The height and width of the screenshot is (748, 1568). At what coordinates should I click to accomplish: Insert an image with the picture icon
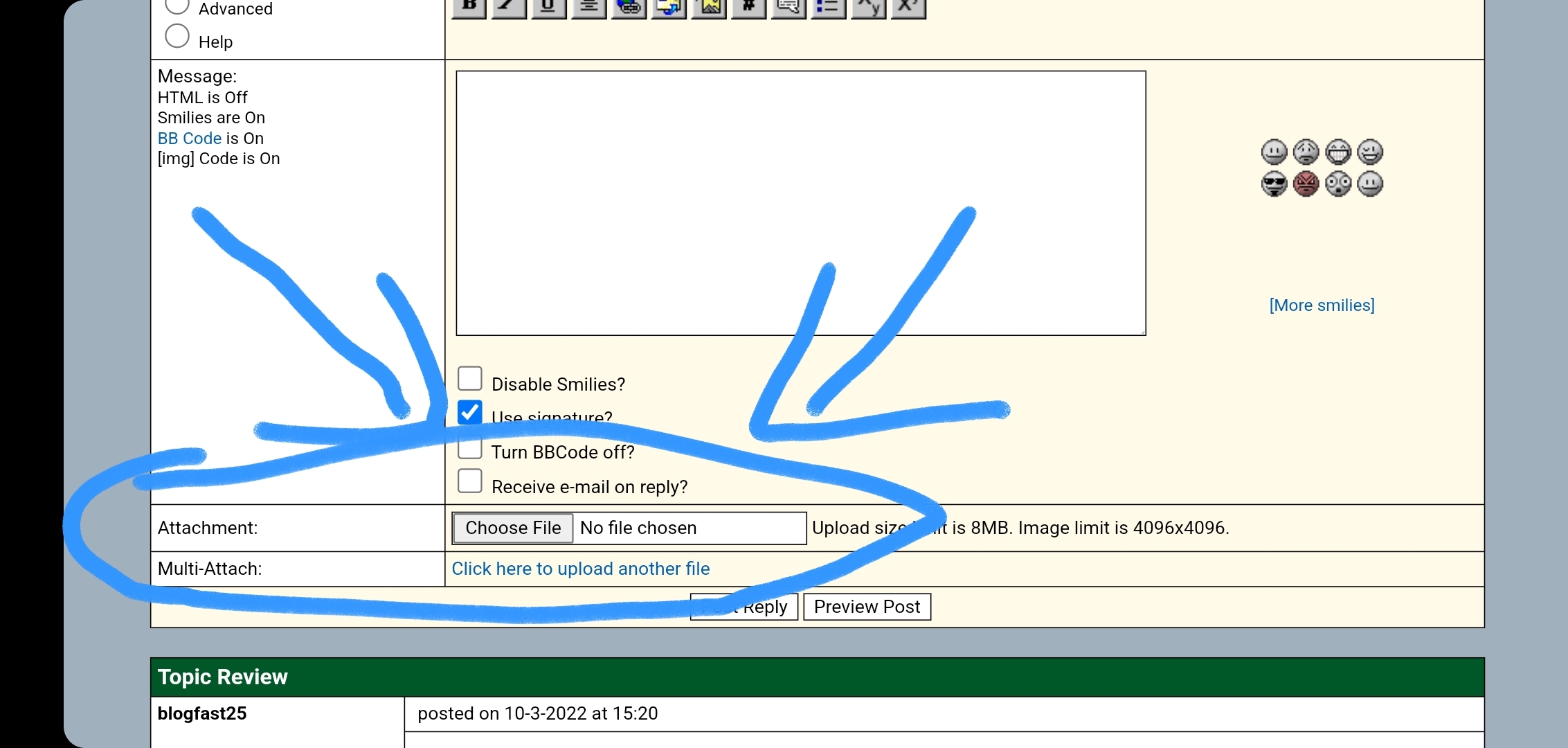pyautogui.click(x=710, y=7)
